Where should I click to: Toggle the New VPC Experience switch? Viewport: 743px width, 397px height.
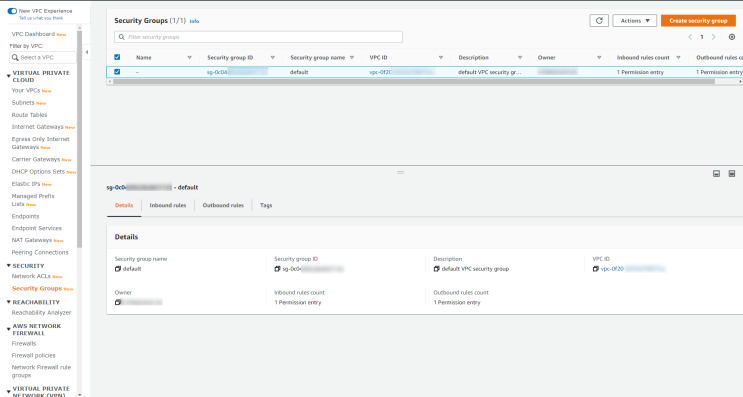12,11
